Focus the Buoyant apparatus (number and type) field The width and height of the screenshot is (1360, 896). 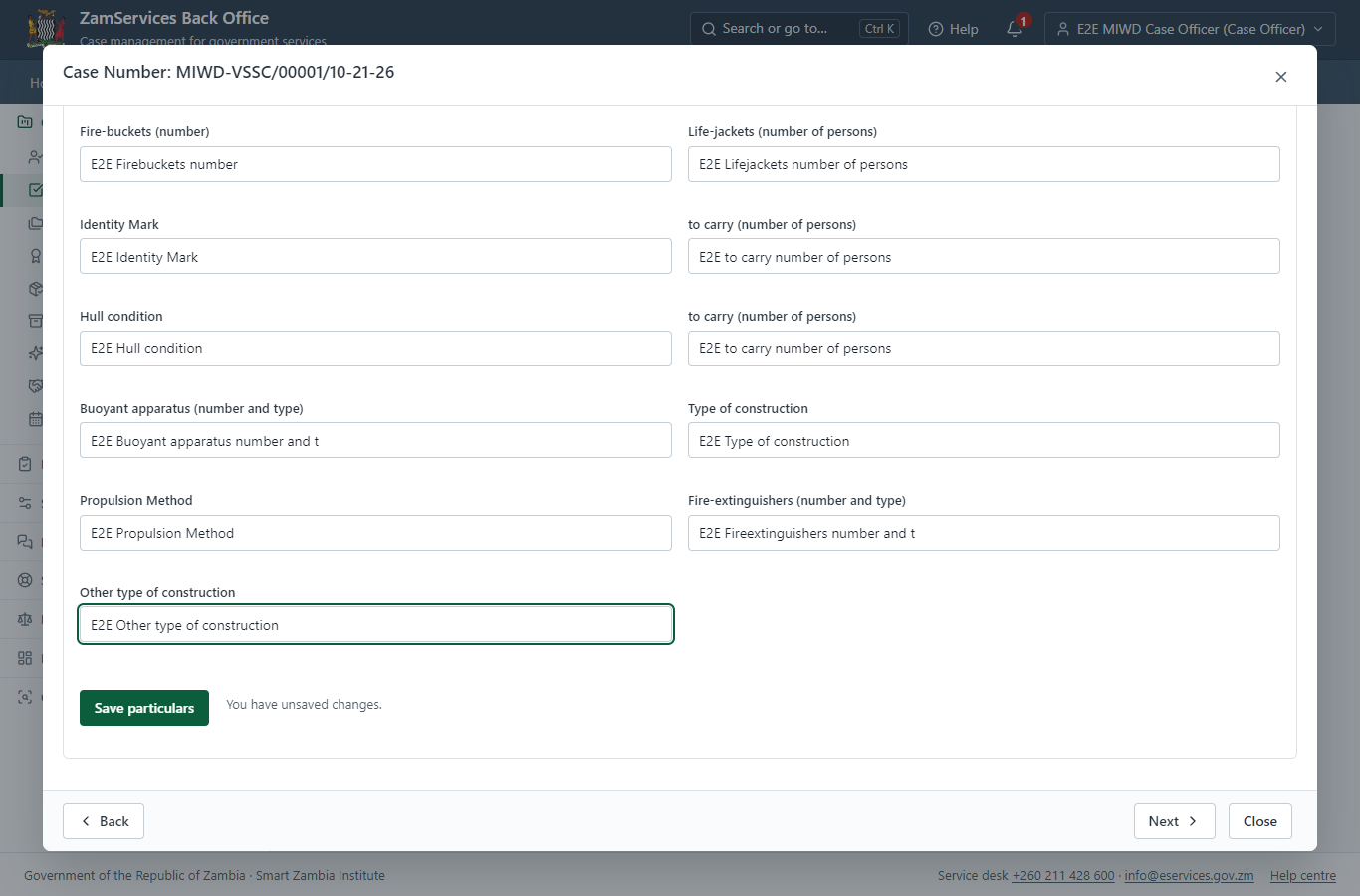coord(375,441)
